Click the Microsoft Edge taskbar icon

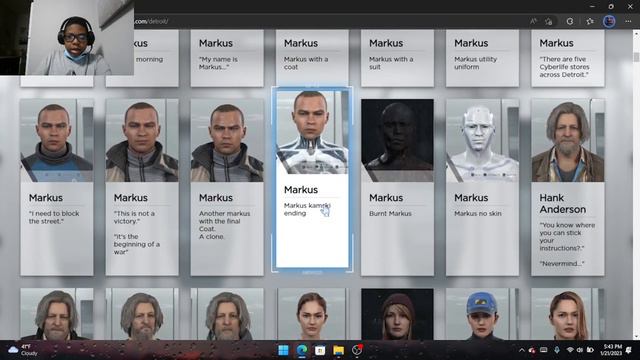(302, 350)
